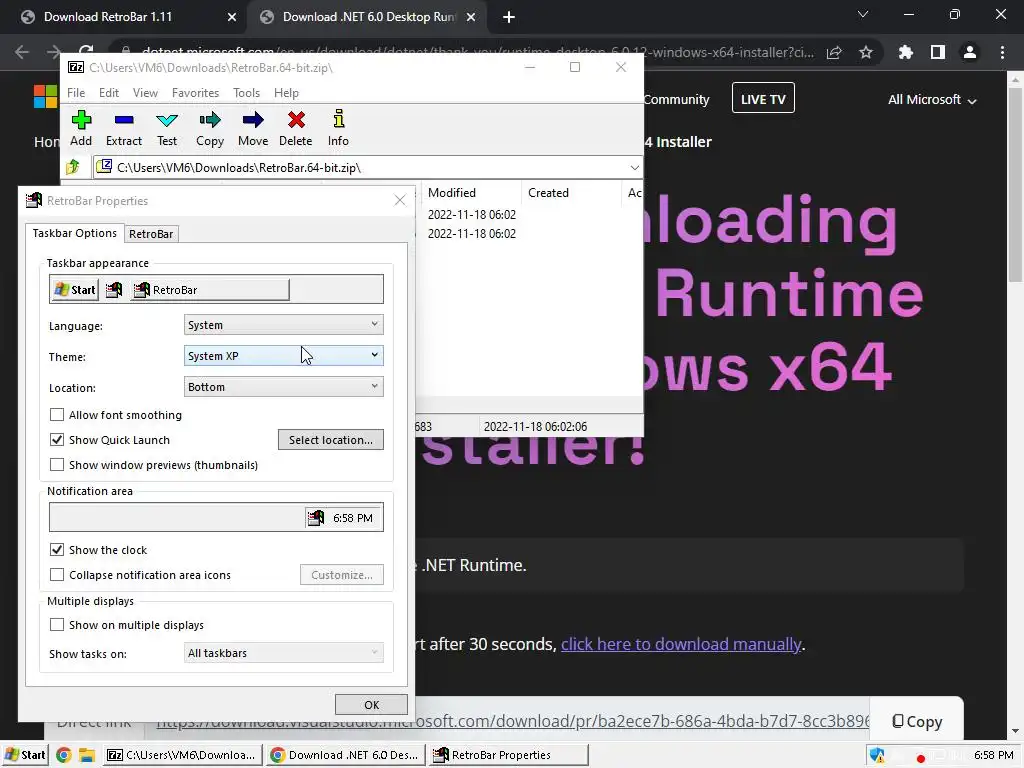Bookmark this page with the star icon
Screen dimensions: 1024x768
pyautogui.click(x=866, y=52)
